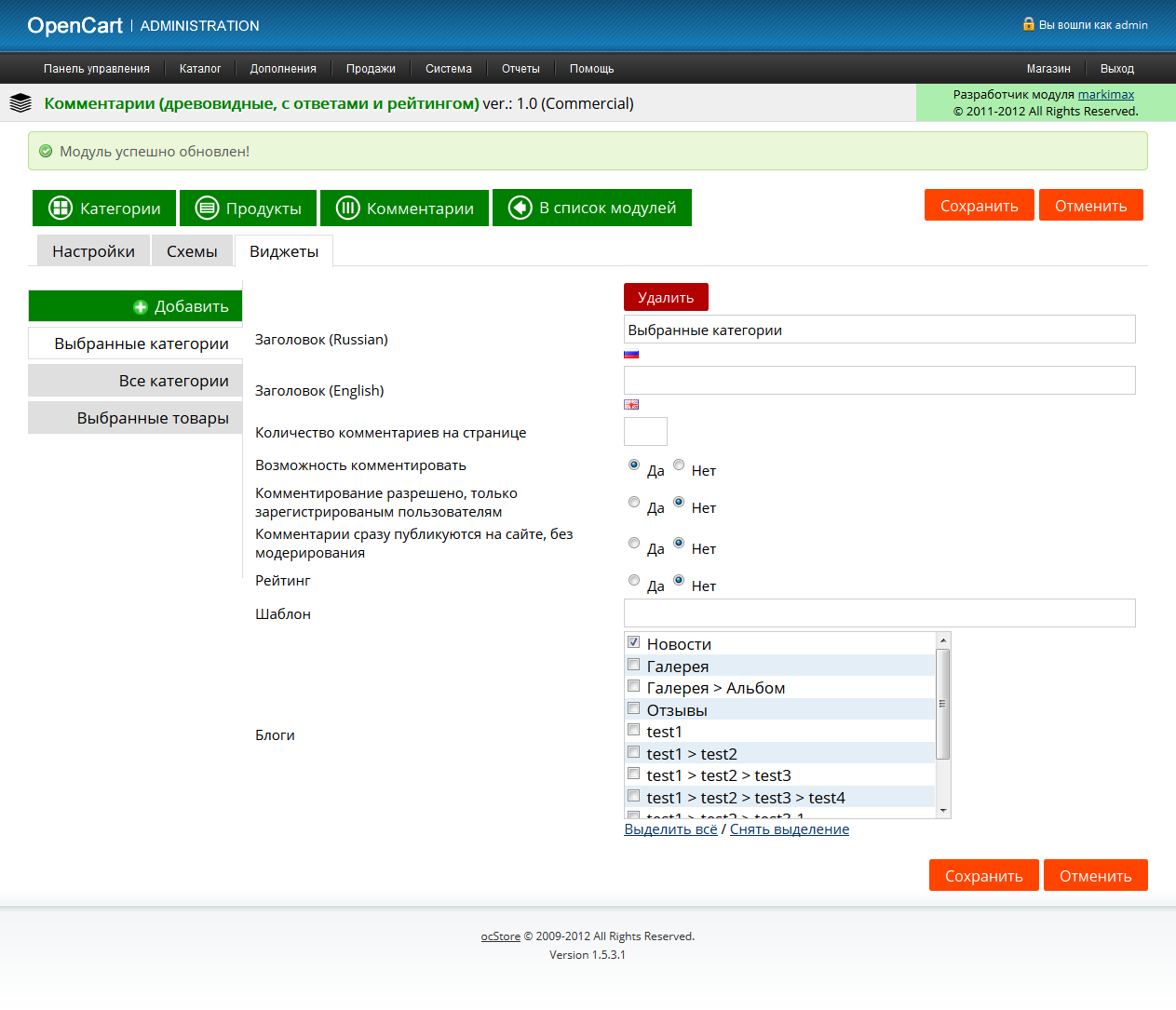Click the Заголовок (English) input field
The height and width of the screenshot is (1010, 1176).
tap(880, 381)
